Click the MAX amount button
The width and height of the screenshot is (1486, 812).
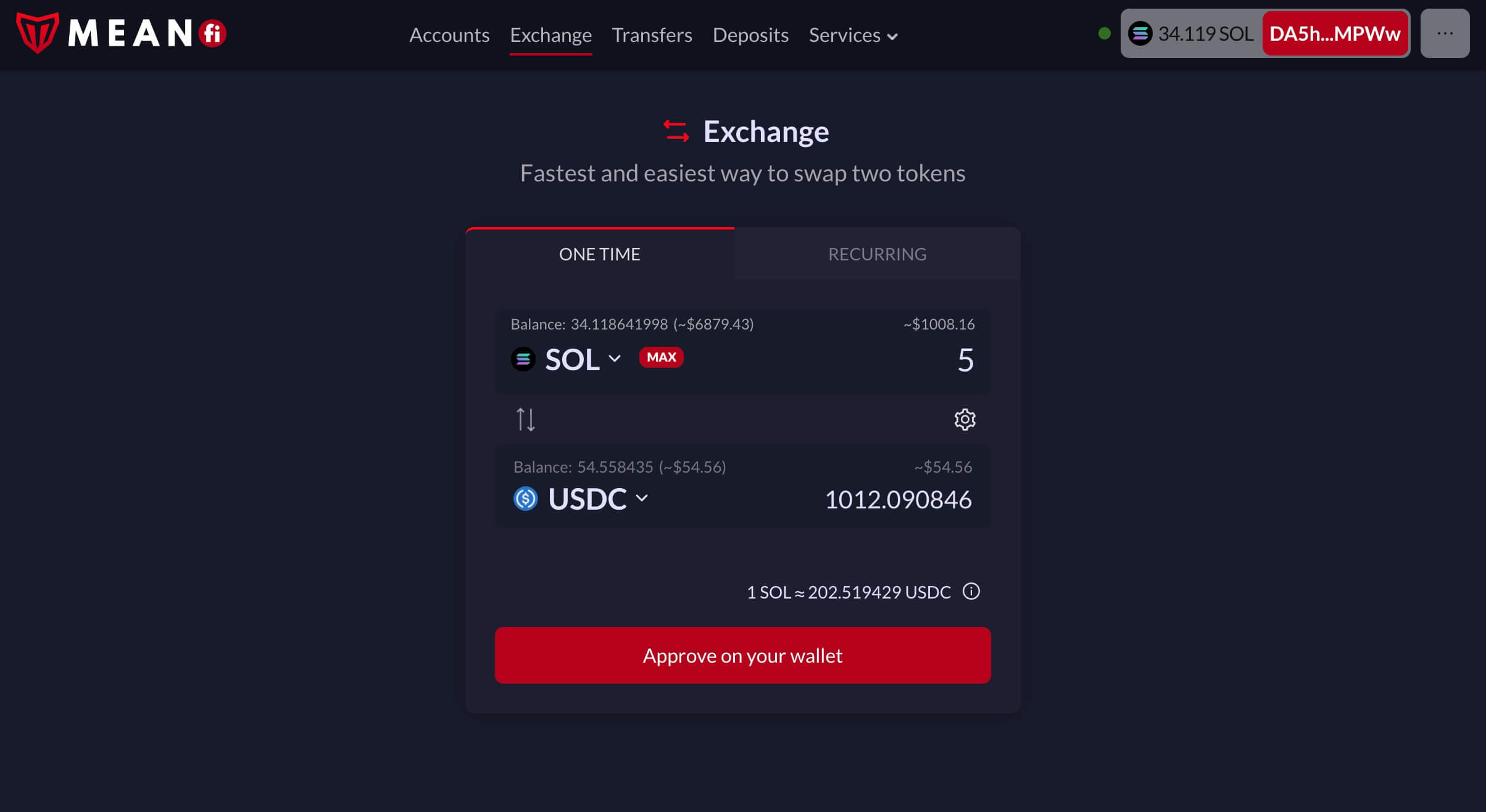point(661,357)
